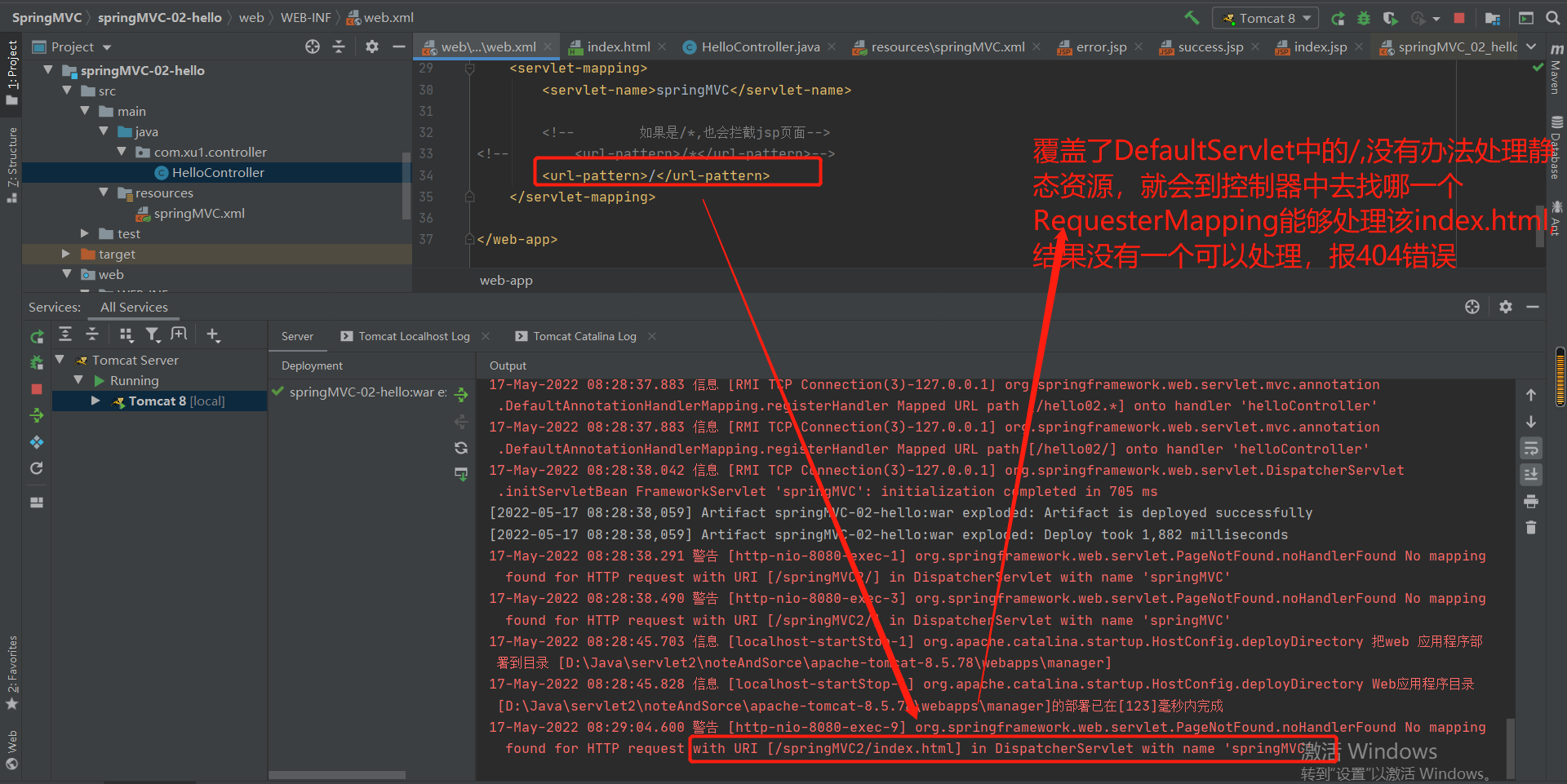Select HelloController in project tree
The width and height of the screenshot is (1567, 784).
(218, 172)
